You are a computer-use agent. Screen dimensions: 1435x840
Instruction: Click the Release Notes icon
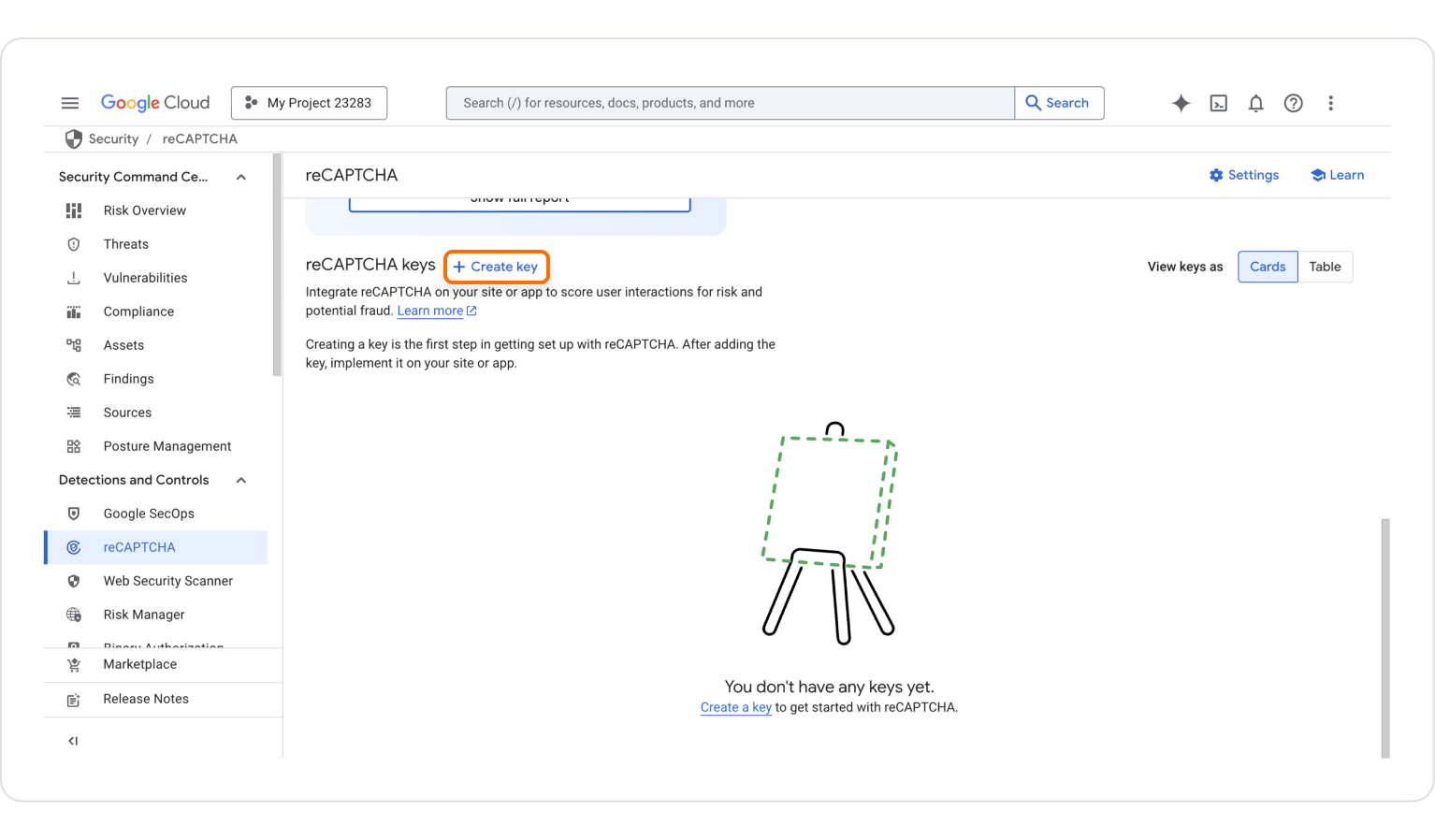pyautogui.click(x=74, y=700)
